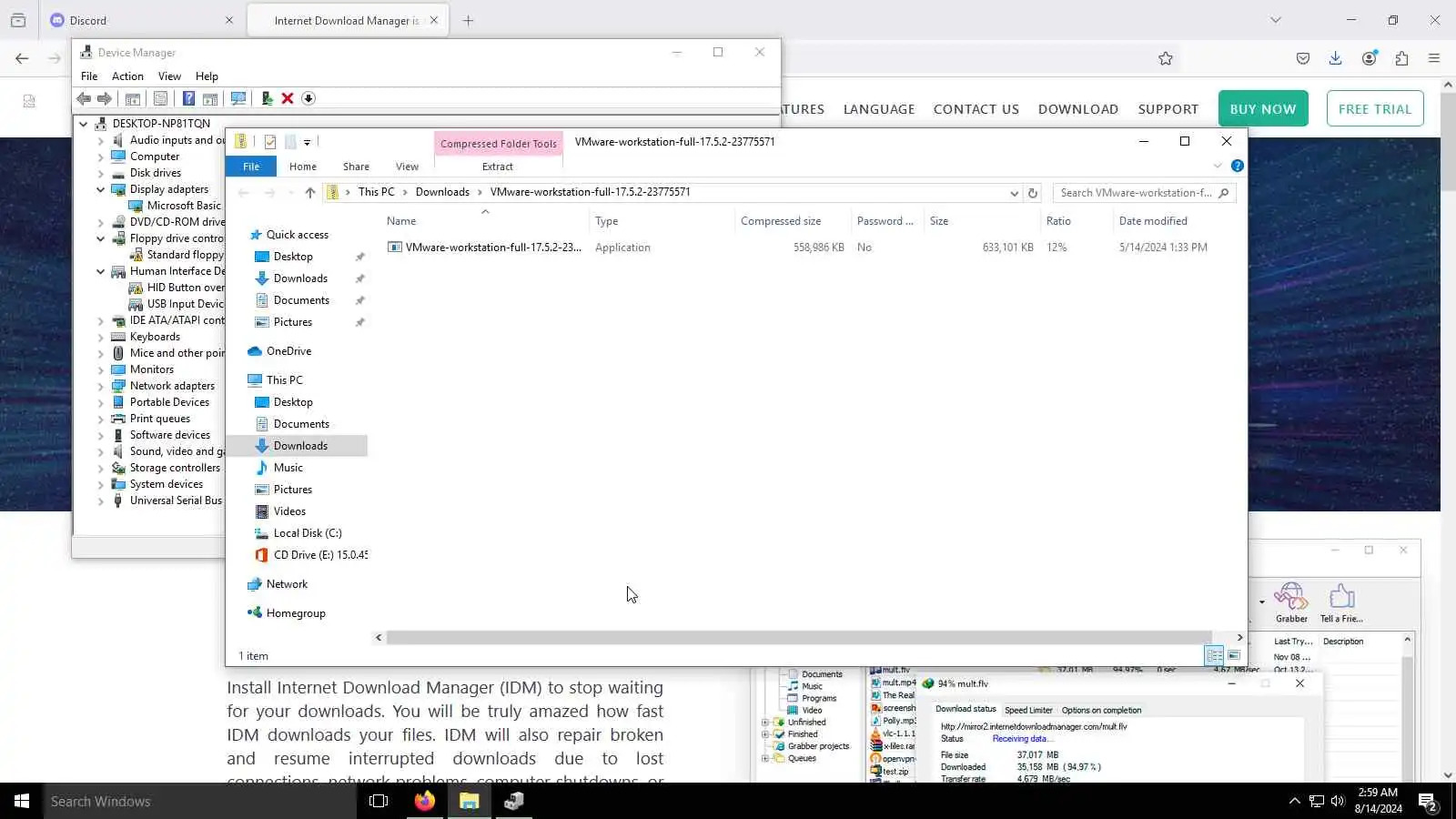This screenshot has width=1456, height=819.
Task: Click the red X uninstall device icon
Action: click(x=288, y=98)
